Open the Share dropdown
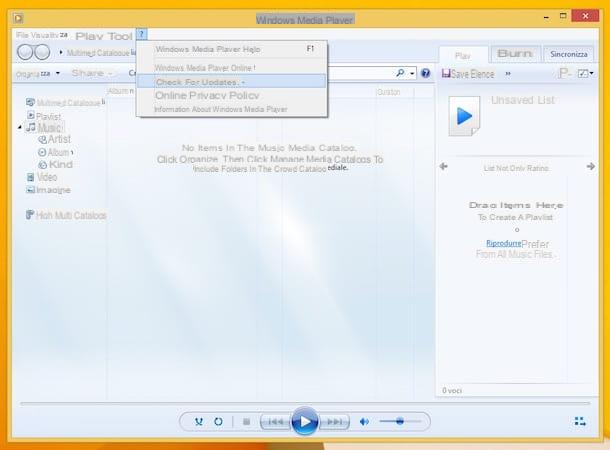Image resolution: width=610 pixels, height=450 pixels. tap(92, 73)
